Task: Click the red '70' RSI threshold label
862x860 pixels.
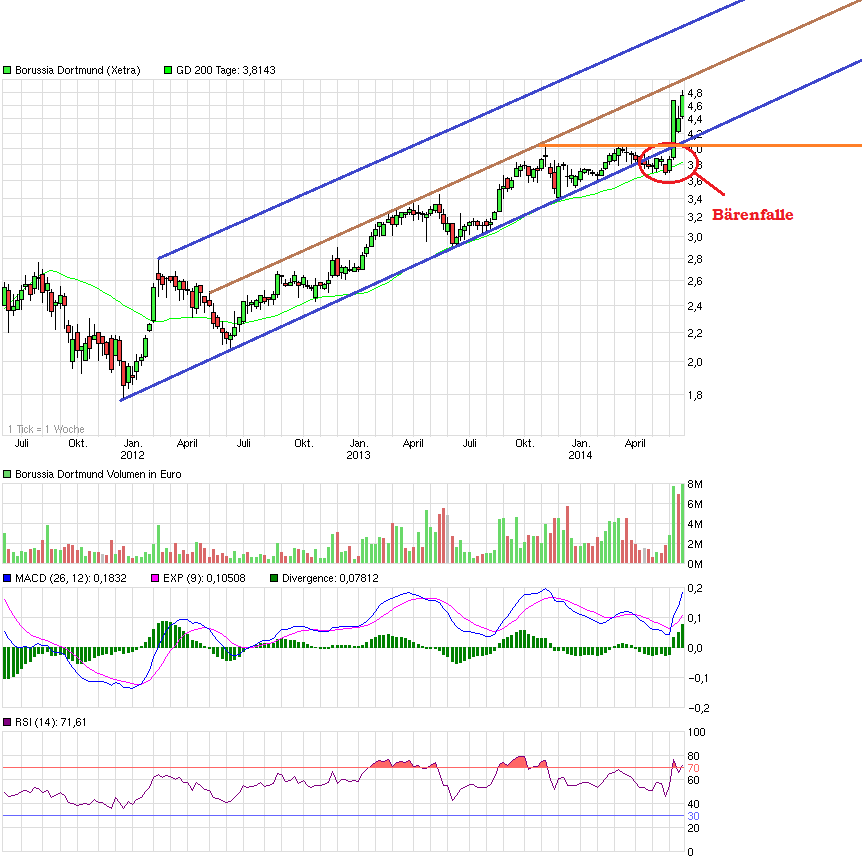Action: (693, 769)
